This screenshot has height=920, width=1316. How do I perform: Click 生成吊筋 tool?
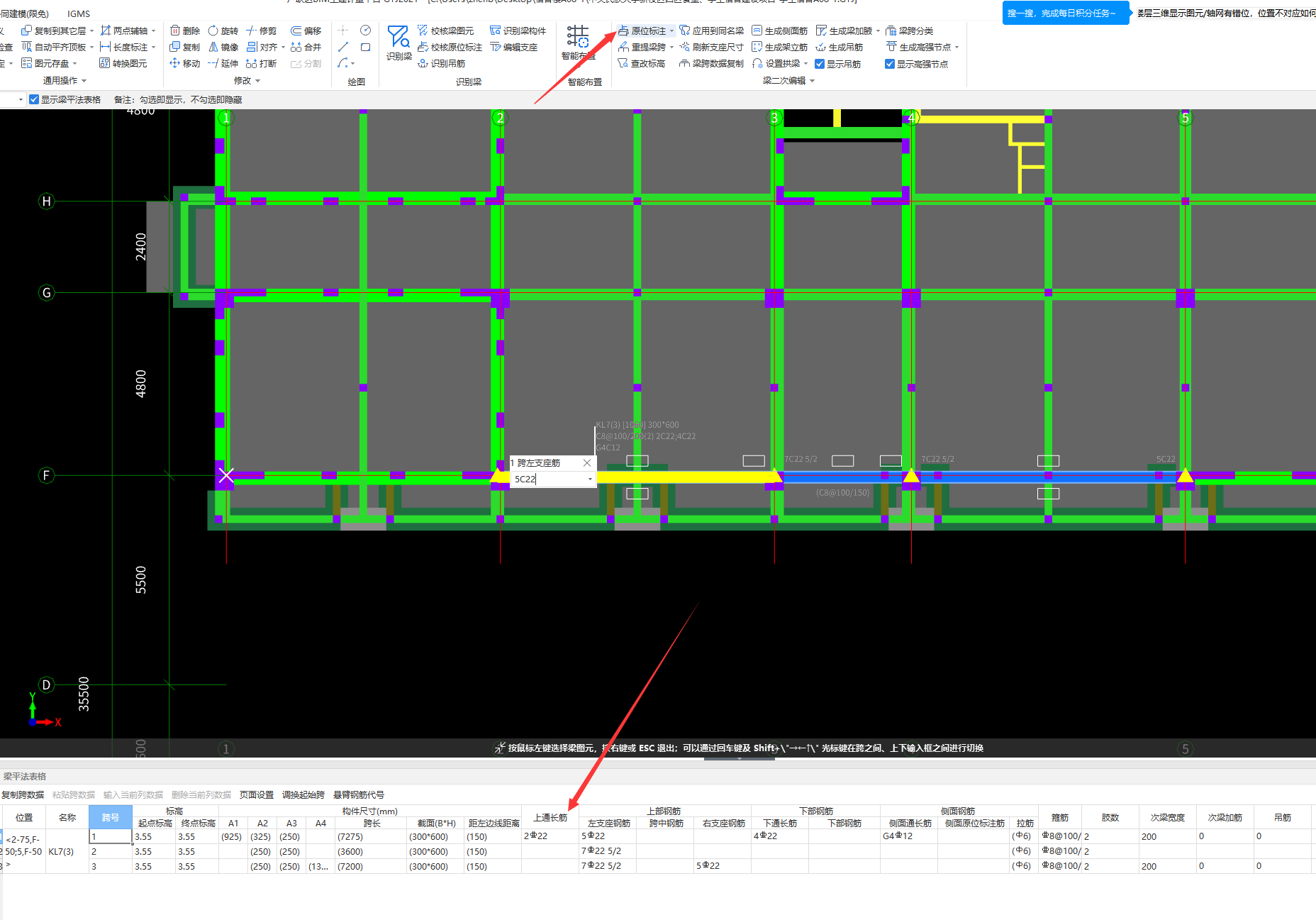pos(840,47)
